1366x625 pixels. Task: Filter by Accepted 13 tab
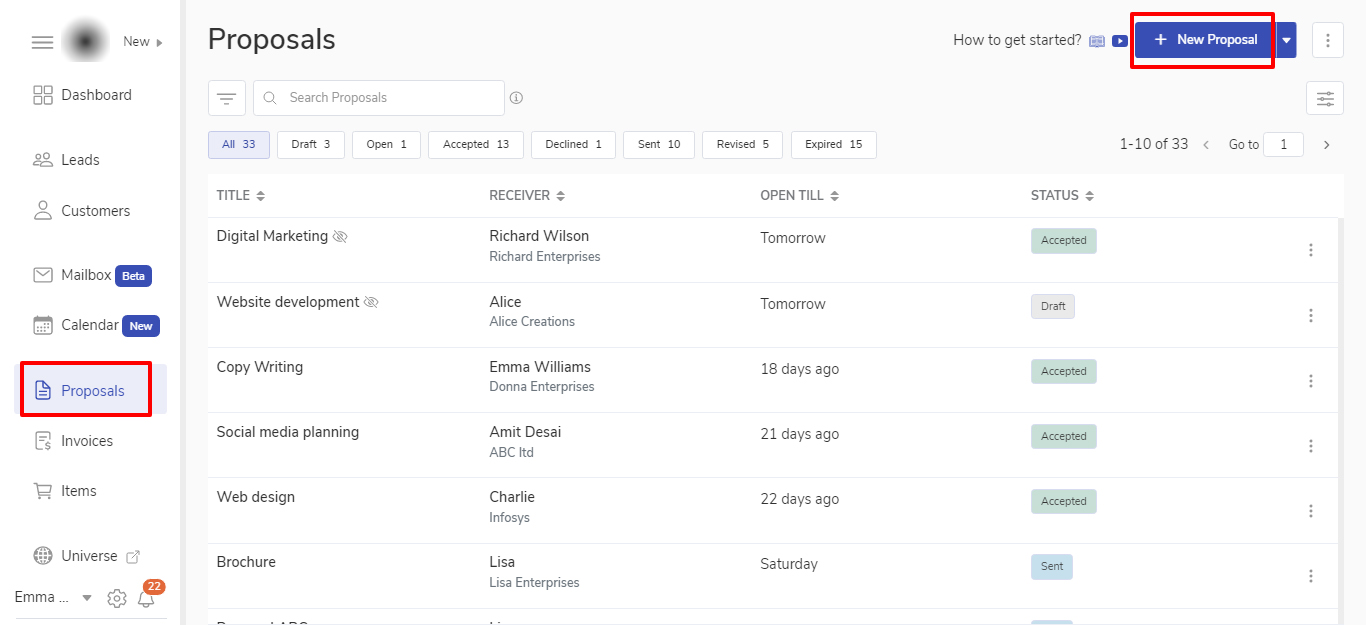[476, 145]
